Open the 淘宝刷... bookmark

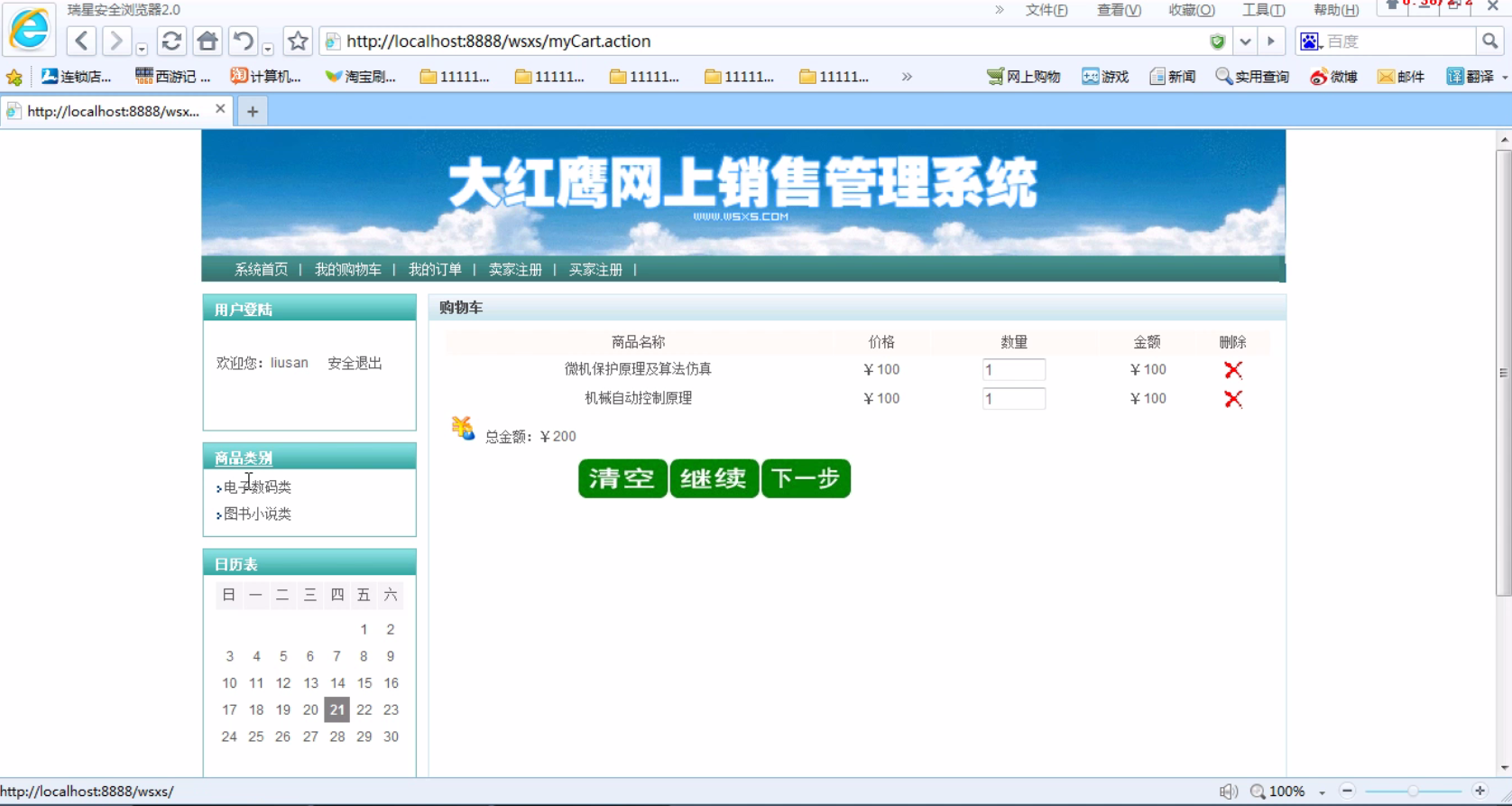tap(360, 77)
